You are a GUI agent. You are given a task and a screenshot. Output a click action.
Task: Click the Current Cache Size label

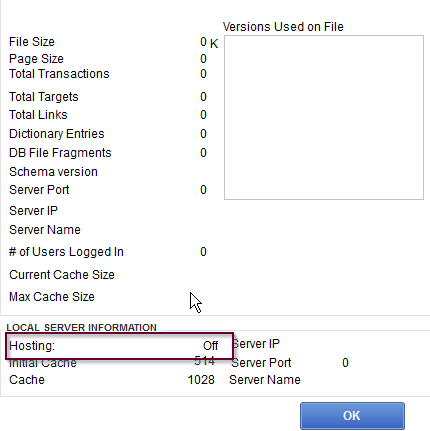point(62,275)
